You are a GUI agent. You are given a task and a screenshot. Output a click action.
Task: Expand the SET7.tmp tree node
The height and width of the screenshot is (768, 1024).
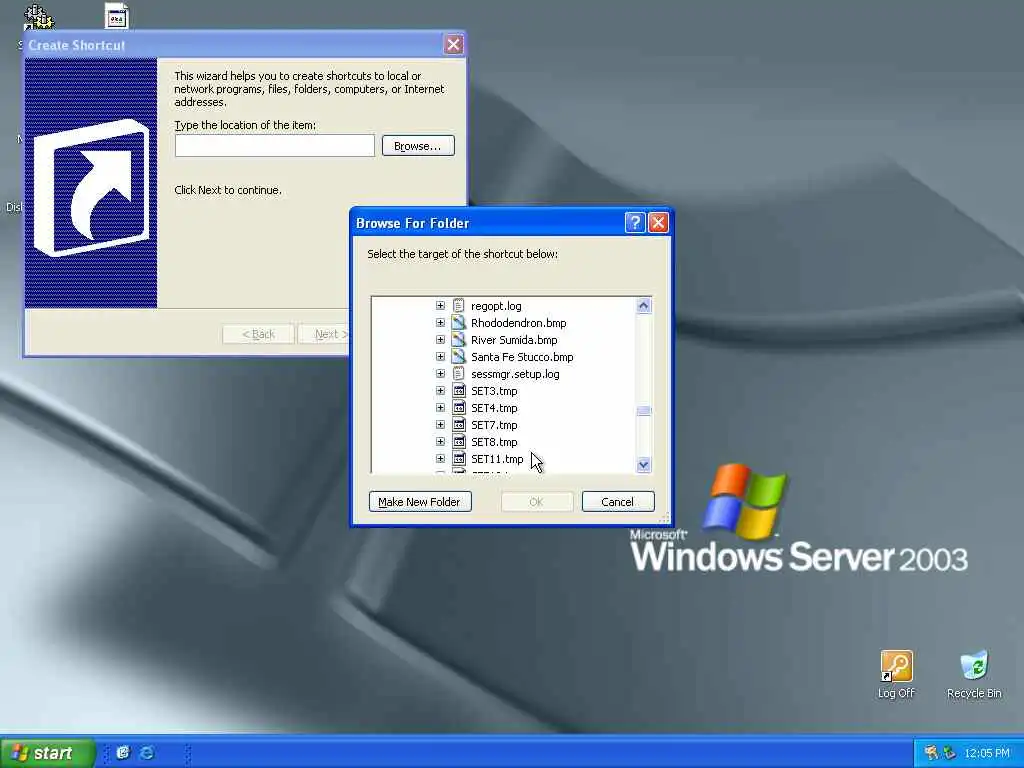point(440,424)
